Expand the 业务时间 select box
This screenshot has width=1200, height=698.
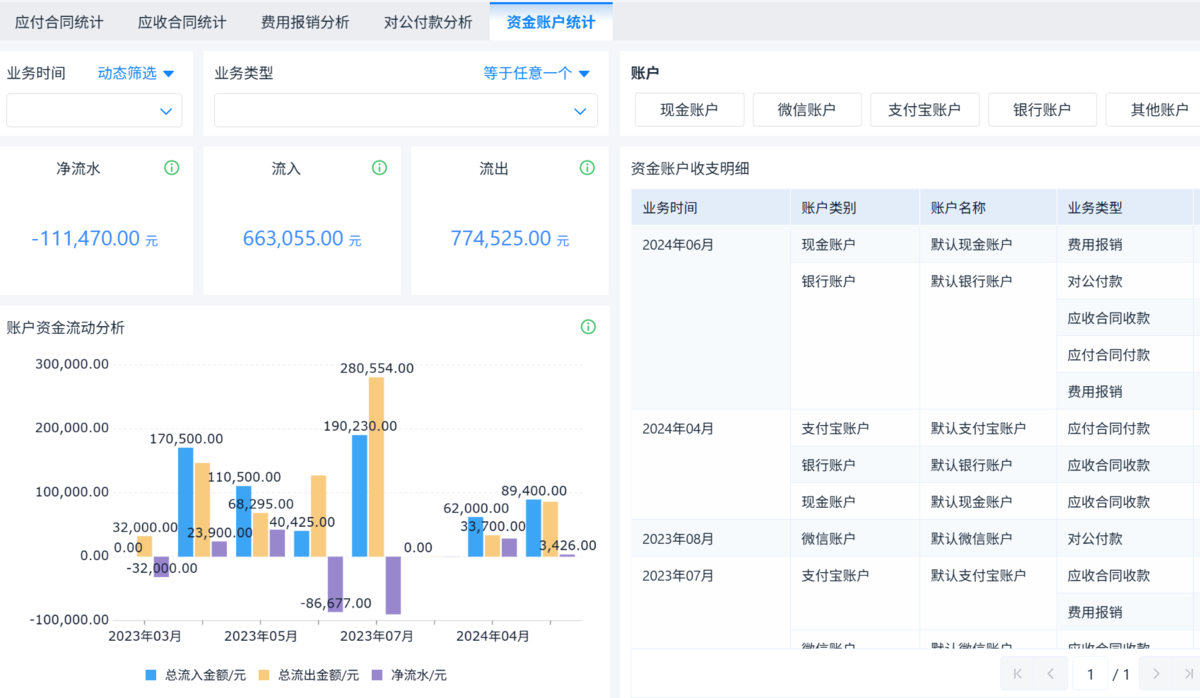[94, 111]
